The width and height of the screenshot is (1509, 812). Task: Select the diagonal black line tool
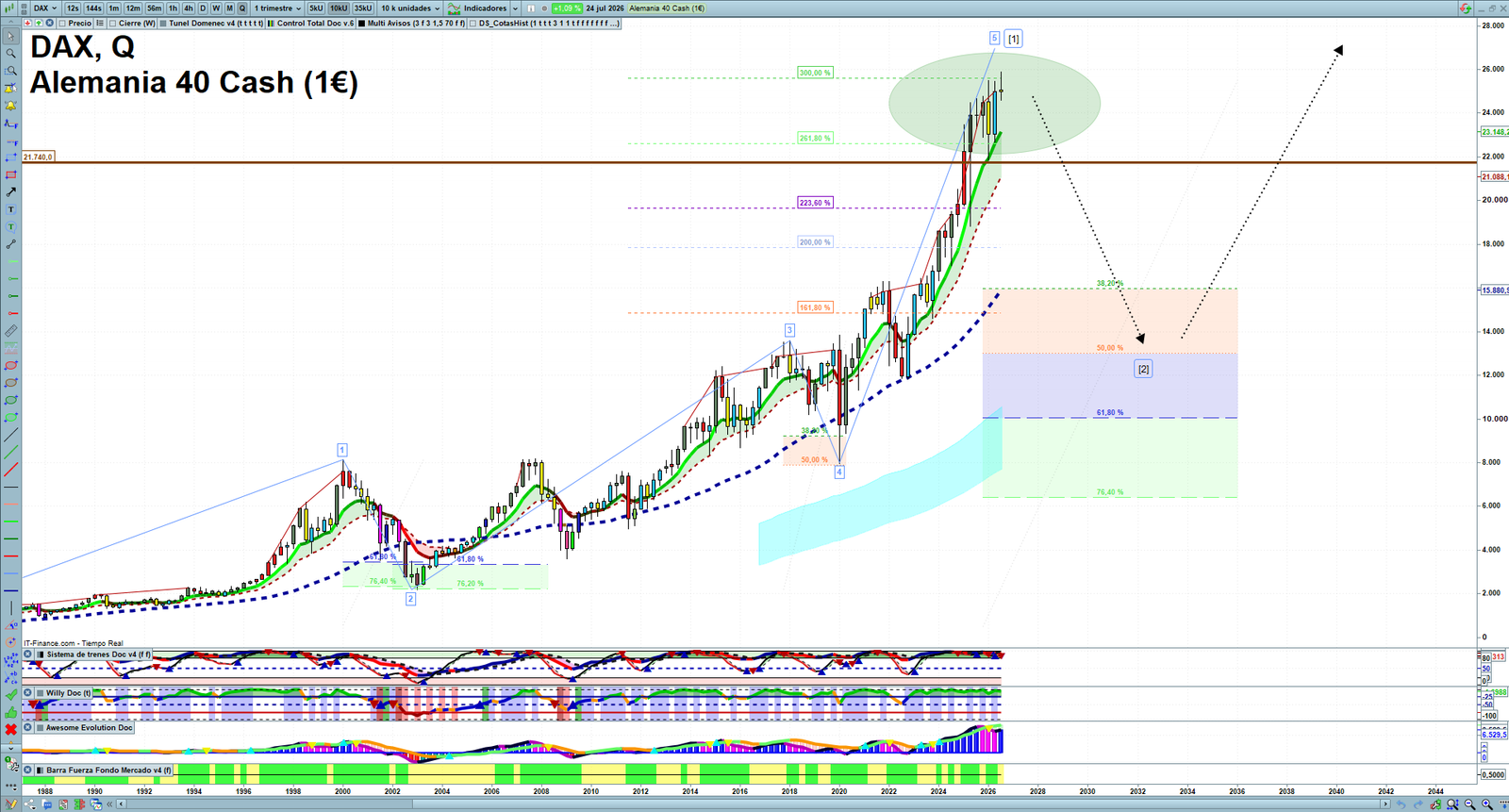(x=10, y=435)
